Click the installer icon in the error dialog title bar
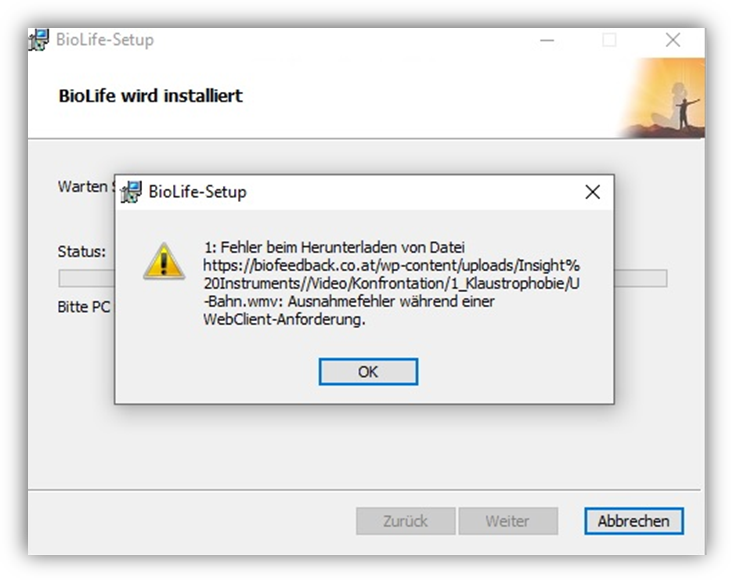 (x=131, y=192)
